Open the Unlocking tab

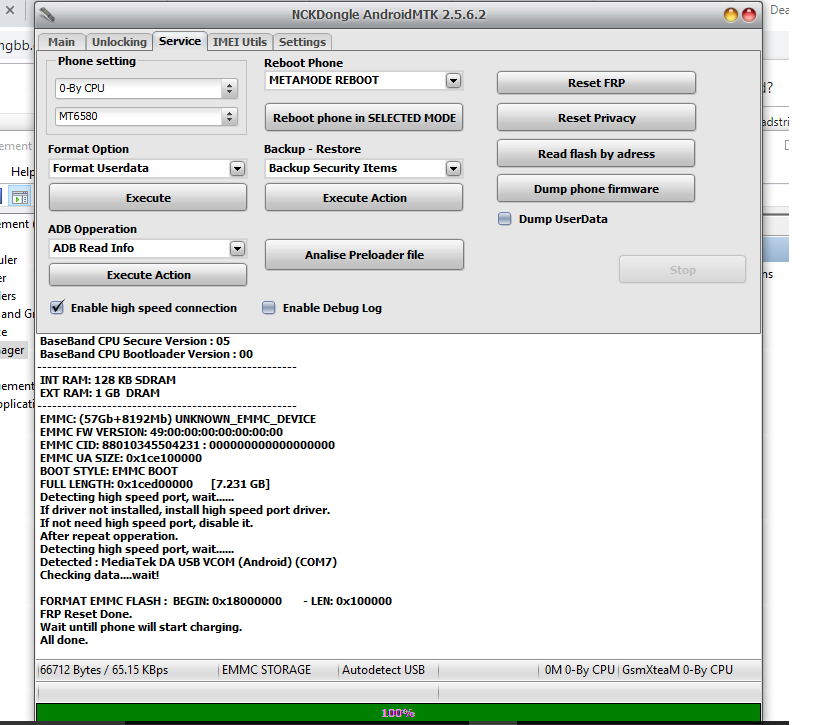(x=119, y=42)
